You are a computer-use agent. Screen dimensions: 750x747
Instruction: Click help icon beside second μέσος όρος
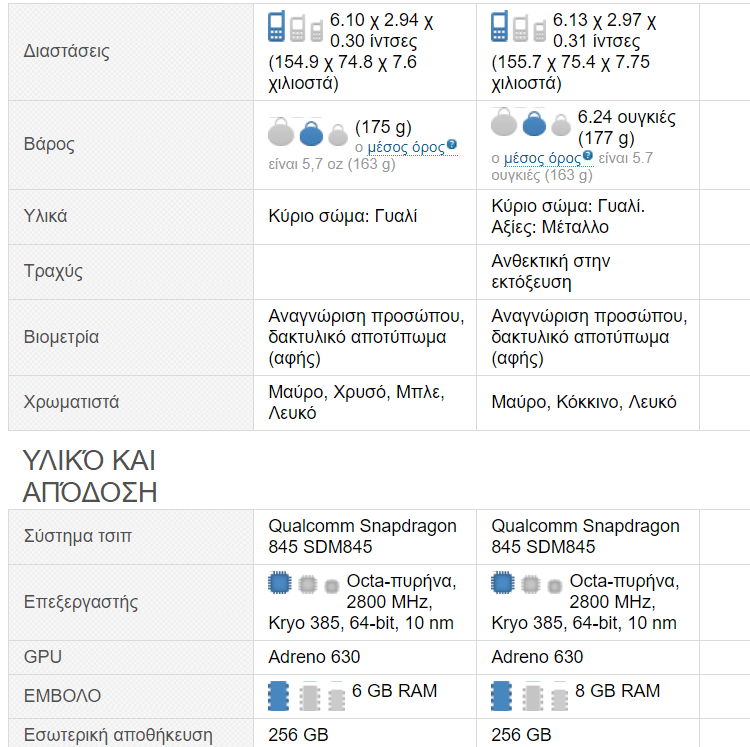588,156
